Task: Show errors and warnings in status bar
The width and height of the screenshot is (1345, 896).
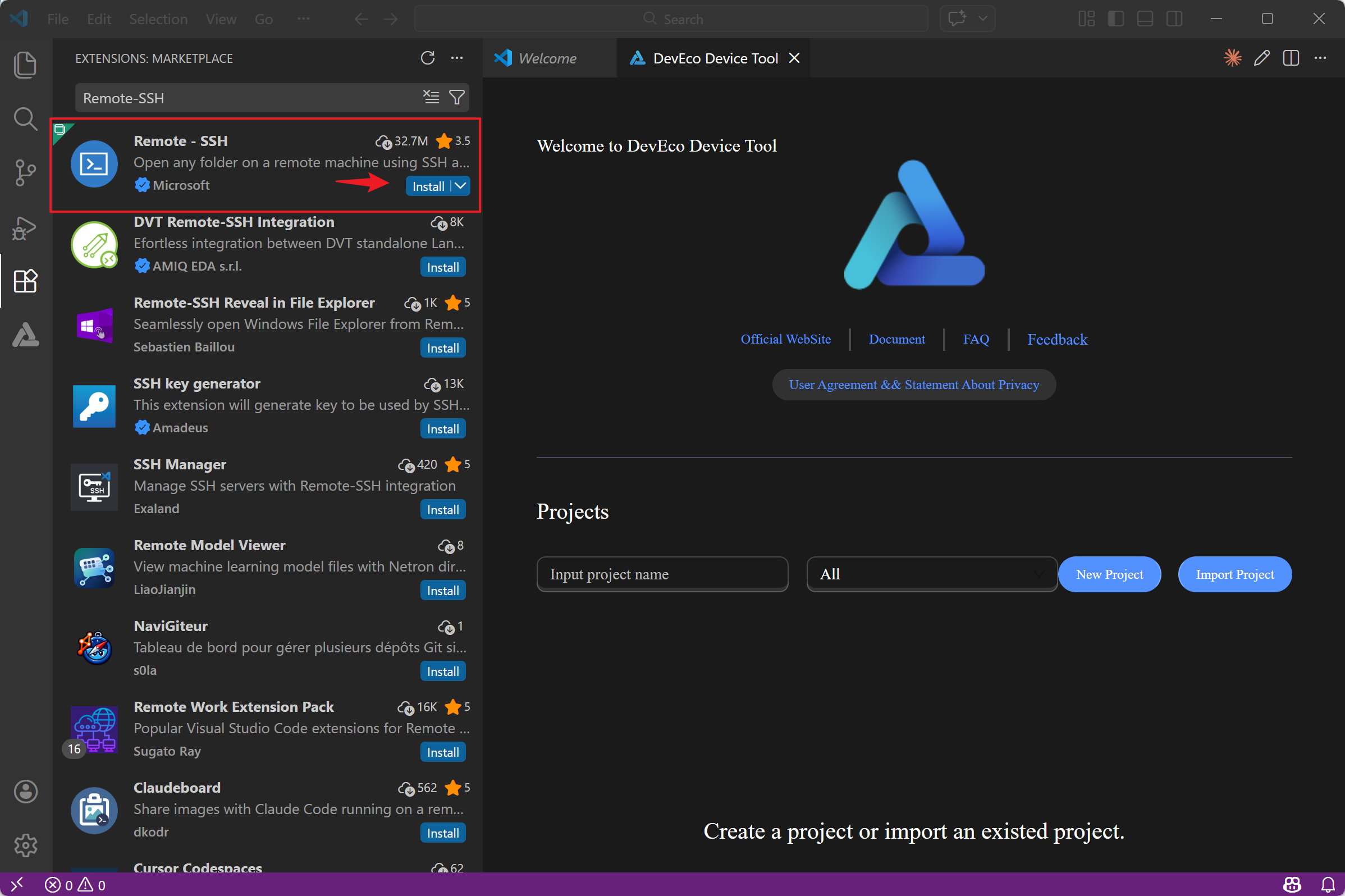Action: coord(75,885)
